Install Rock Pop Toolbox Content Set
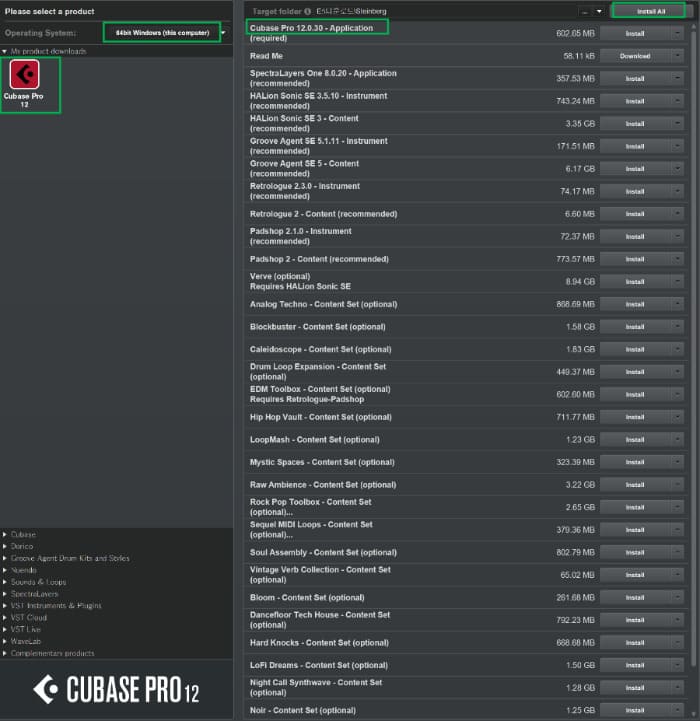Image resolution: width=700 pixels, height=721 pixels. coord(635,507)
